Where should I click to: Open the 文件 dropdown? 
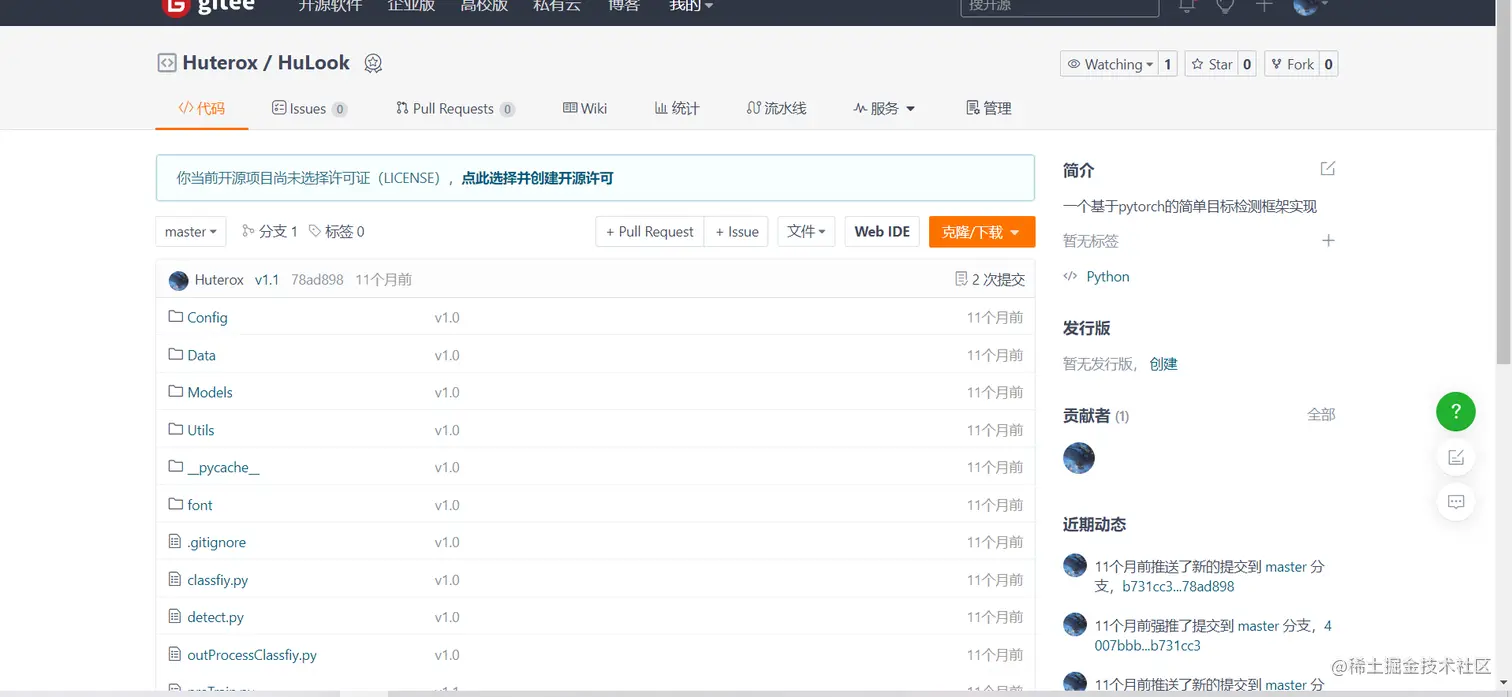point(806,231)
